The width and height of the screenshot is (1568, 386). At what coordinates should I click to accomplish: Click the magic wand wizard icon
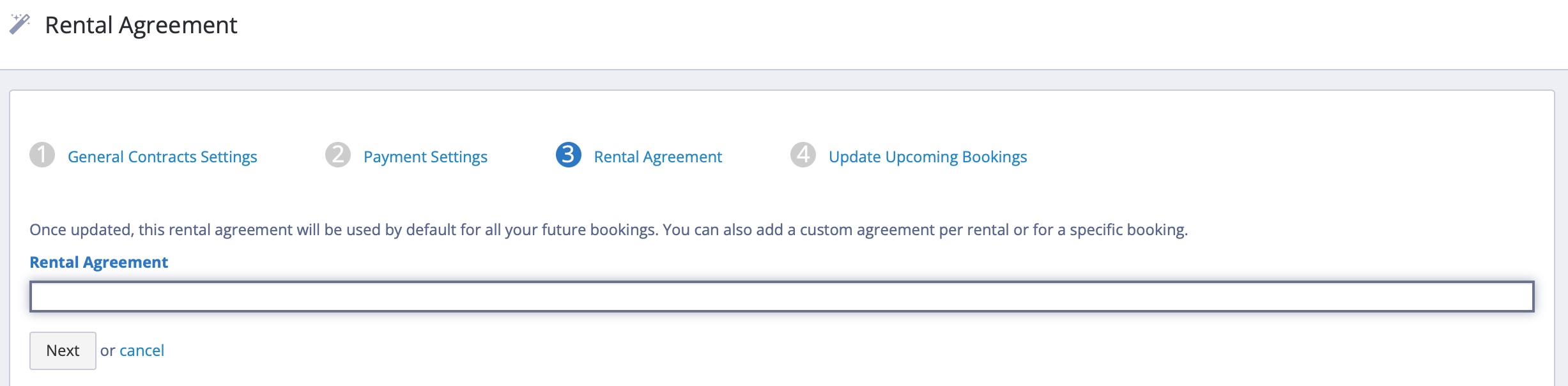click(20, 24)
